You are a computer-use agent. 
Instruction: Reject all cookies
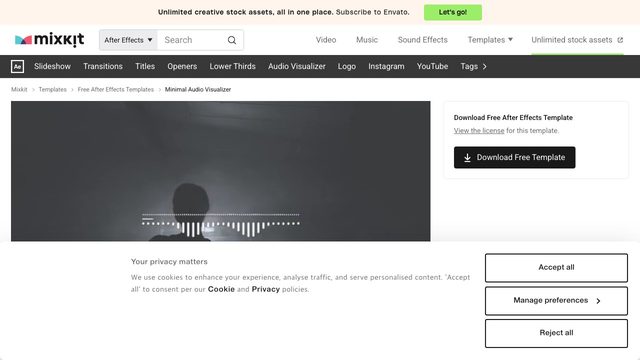556,333
